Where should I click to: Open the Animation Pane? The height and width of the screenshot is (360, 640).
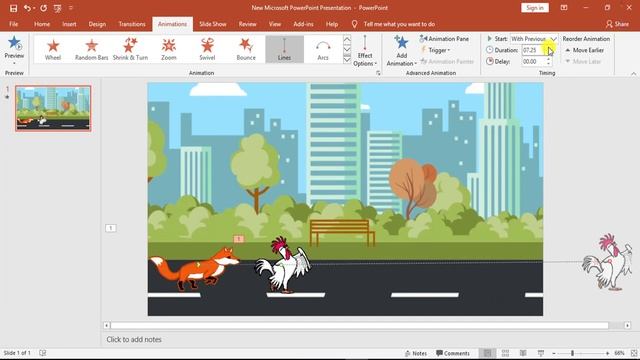click(x=444, y=39)
